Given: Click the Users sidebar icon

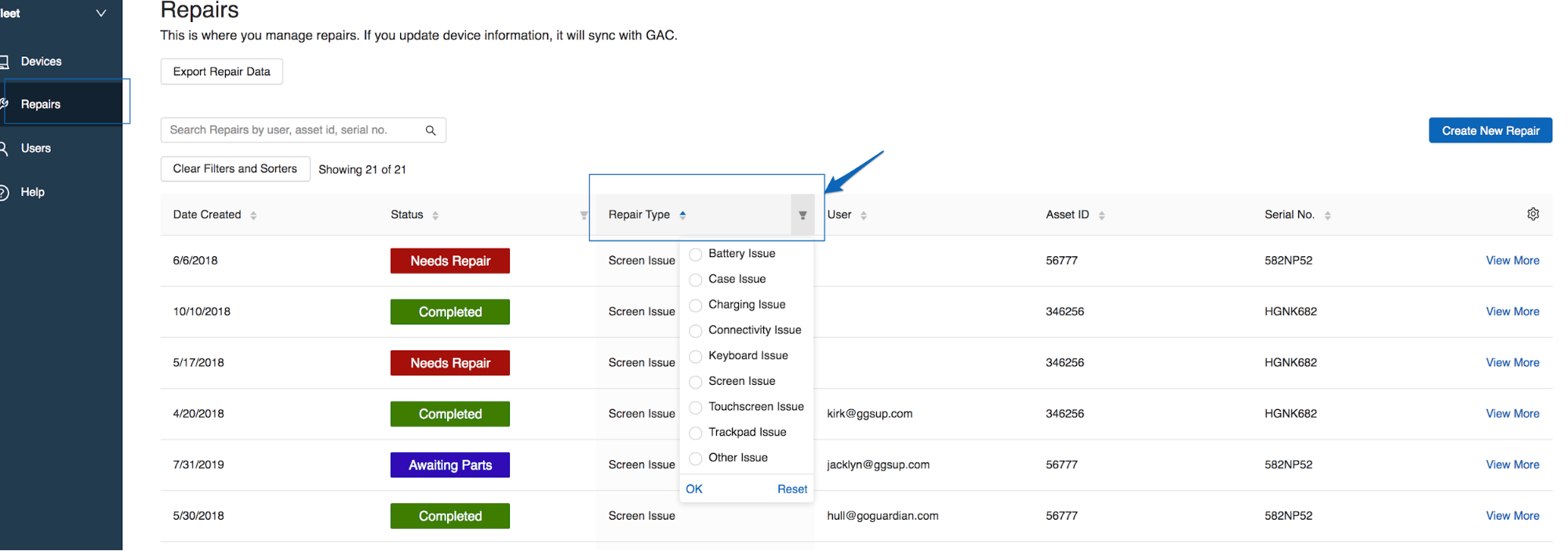Looking at the screenshot, I should point(4,148).
